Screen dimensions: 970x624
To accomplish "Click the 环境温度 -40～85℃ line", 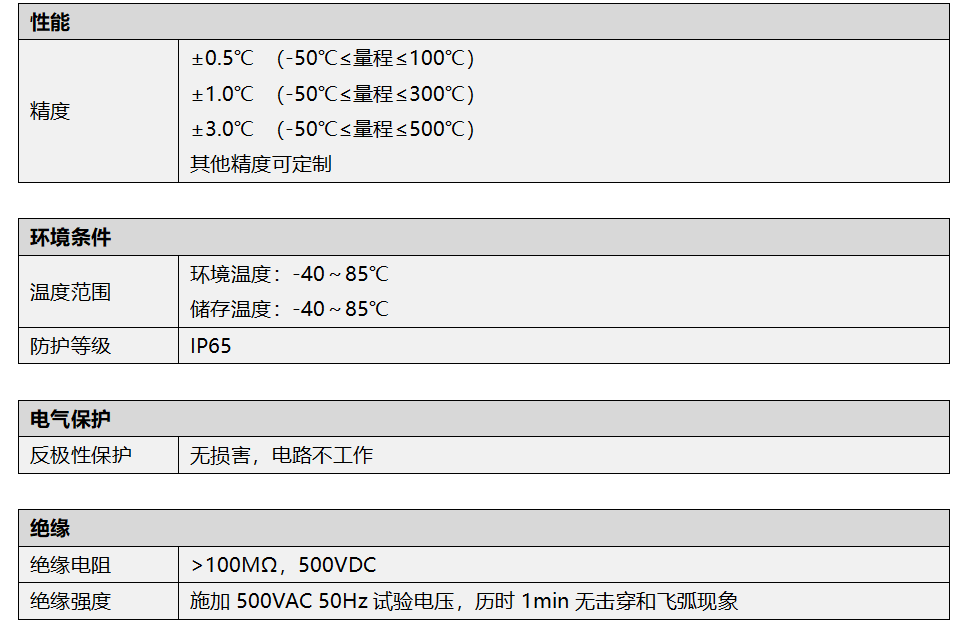I will coord(289,274).
